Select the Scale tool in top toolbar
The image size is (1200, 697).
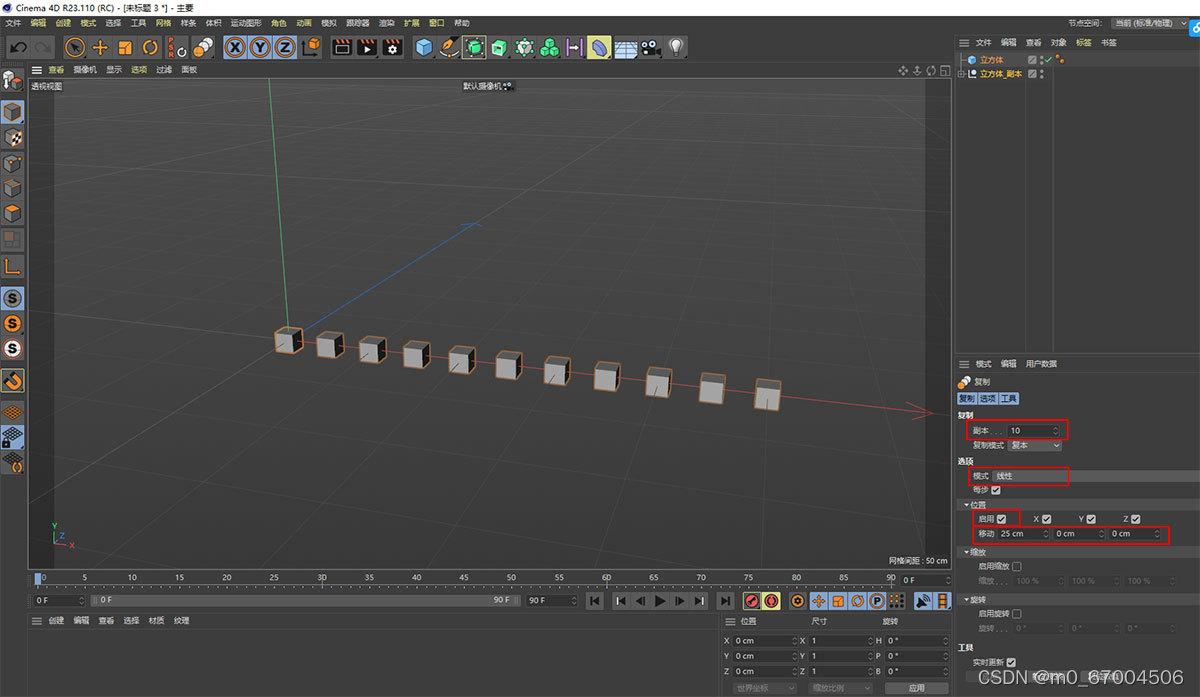(x=125, y=47)
